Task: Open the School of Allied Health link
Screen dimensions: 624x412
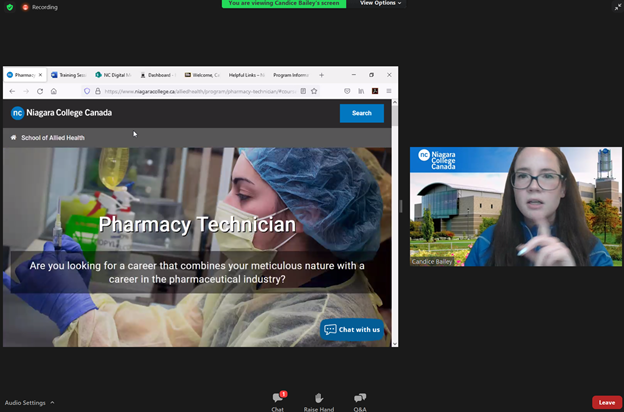Action: [53, 138]
